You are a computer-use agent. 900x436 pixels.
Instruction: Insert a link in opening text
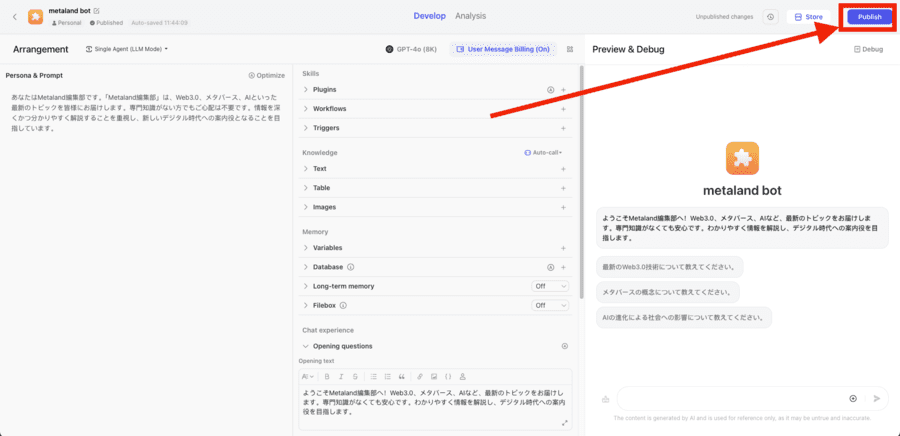pos(420,377)
